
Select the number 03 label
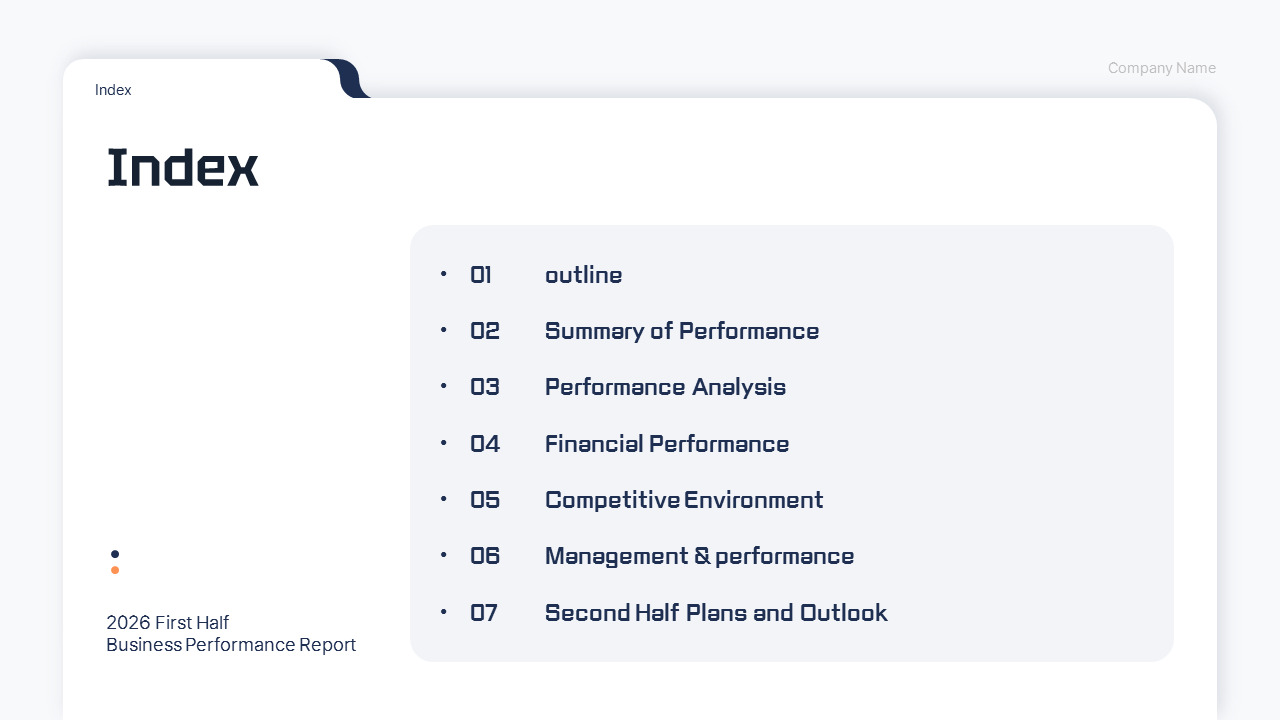coord(485,387)
